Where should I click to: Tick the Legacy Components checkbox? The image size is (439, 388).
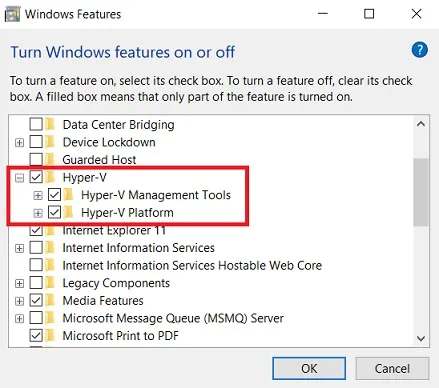(36, 283)
